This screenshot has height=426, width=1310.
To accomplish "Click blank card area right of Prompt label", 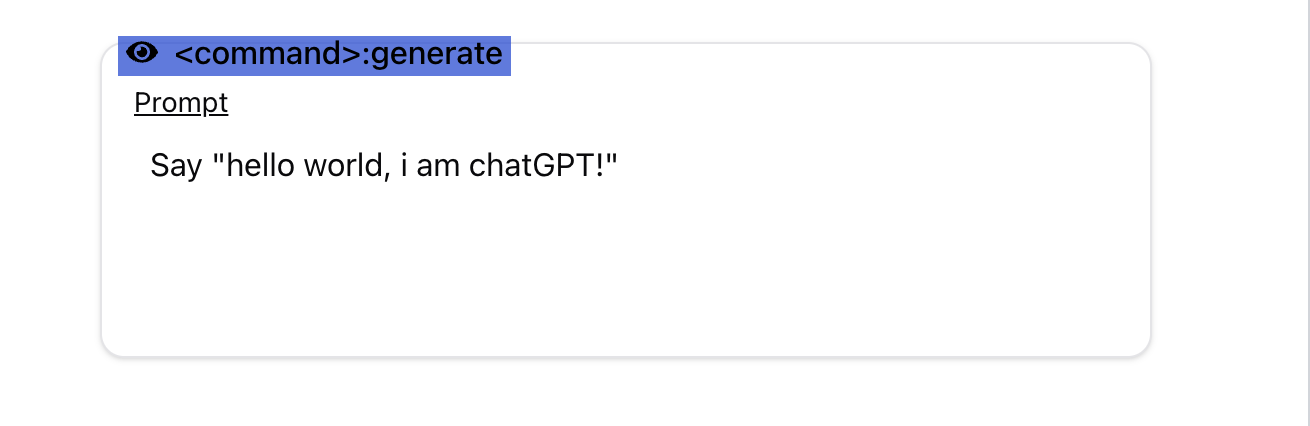I will [x=680, y=103].
